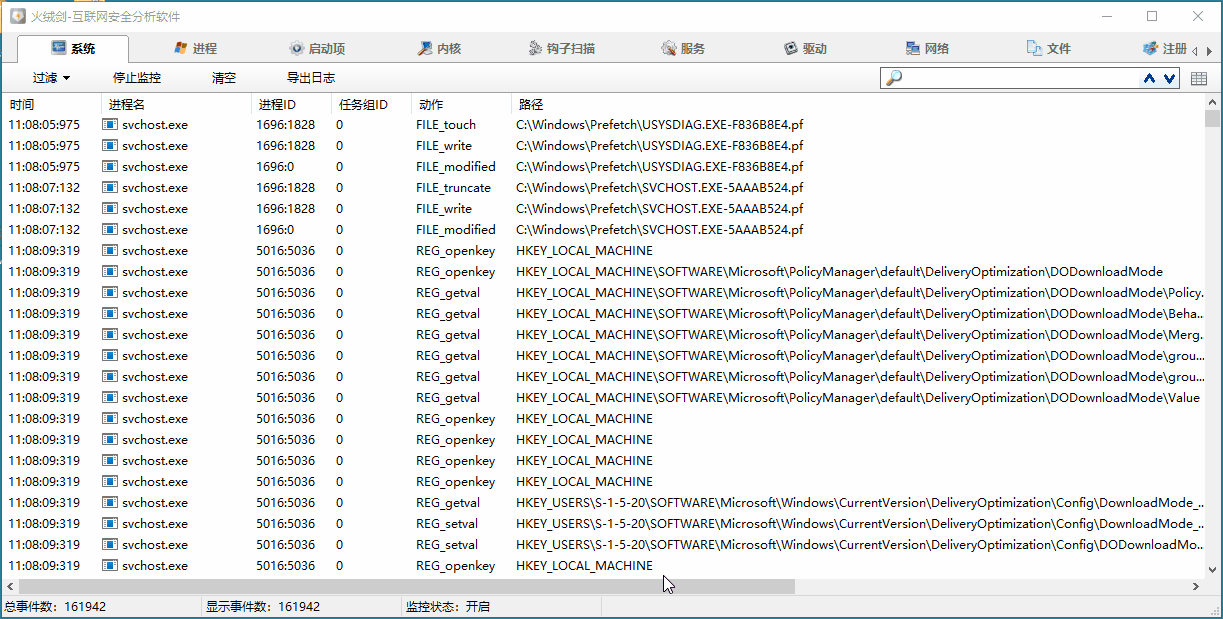Click 导出日志 to export the log
The height and width of the screenshot is (619, 1223).
(x=311, y=78)
